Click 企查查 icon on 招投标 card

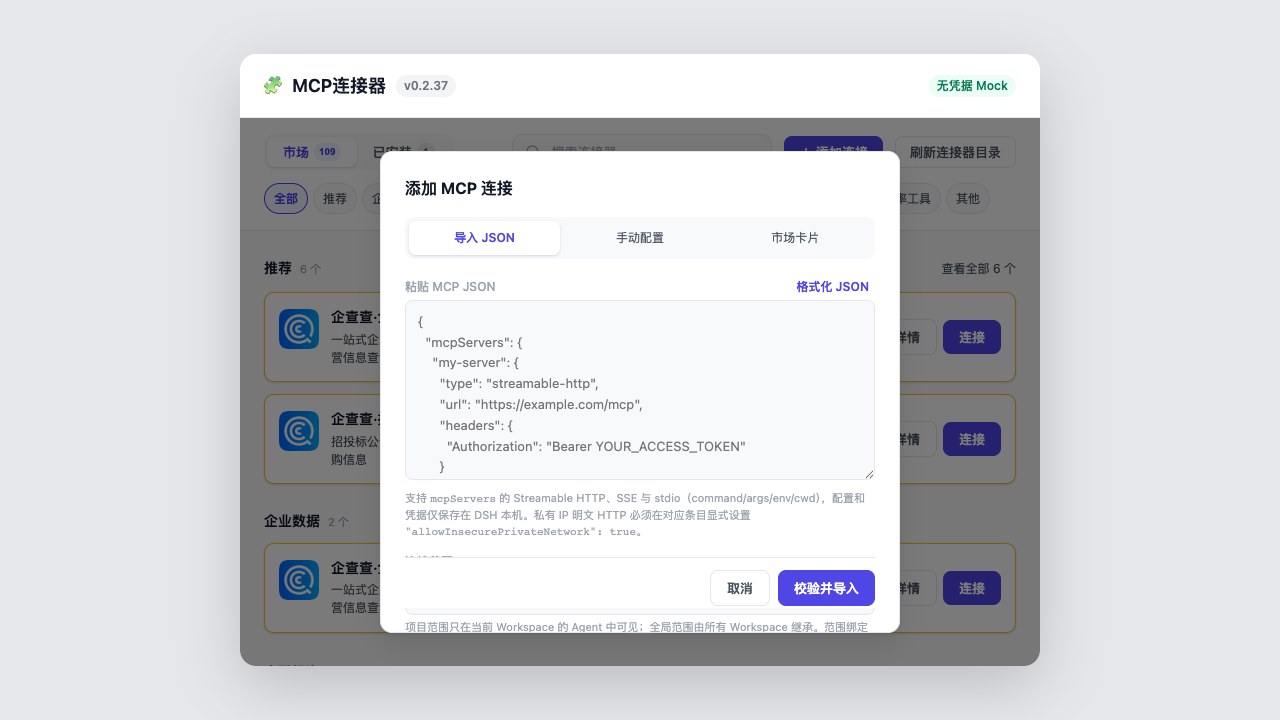[x=299, y=431]
